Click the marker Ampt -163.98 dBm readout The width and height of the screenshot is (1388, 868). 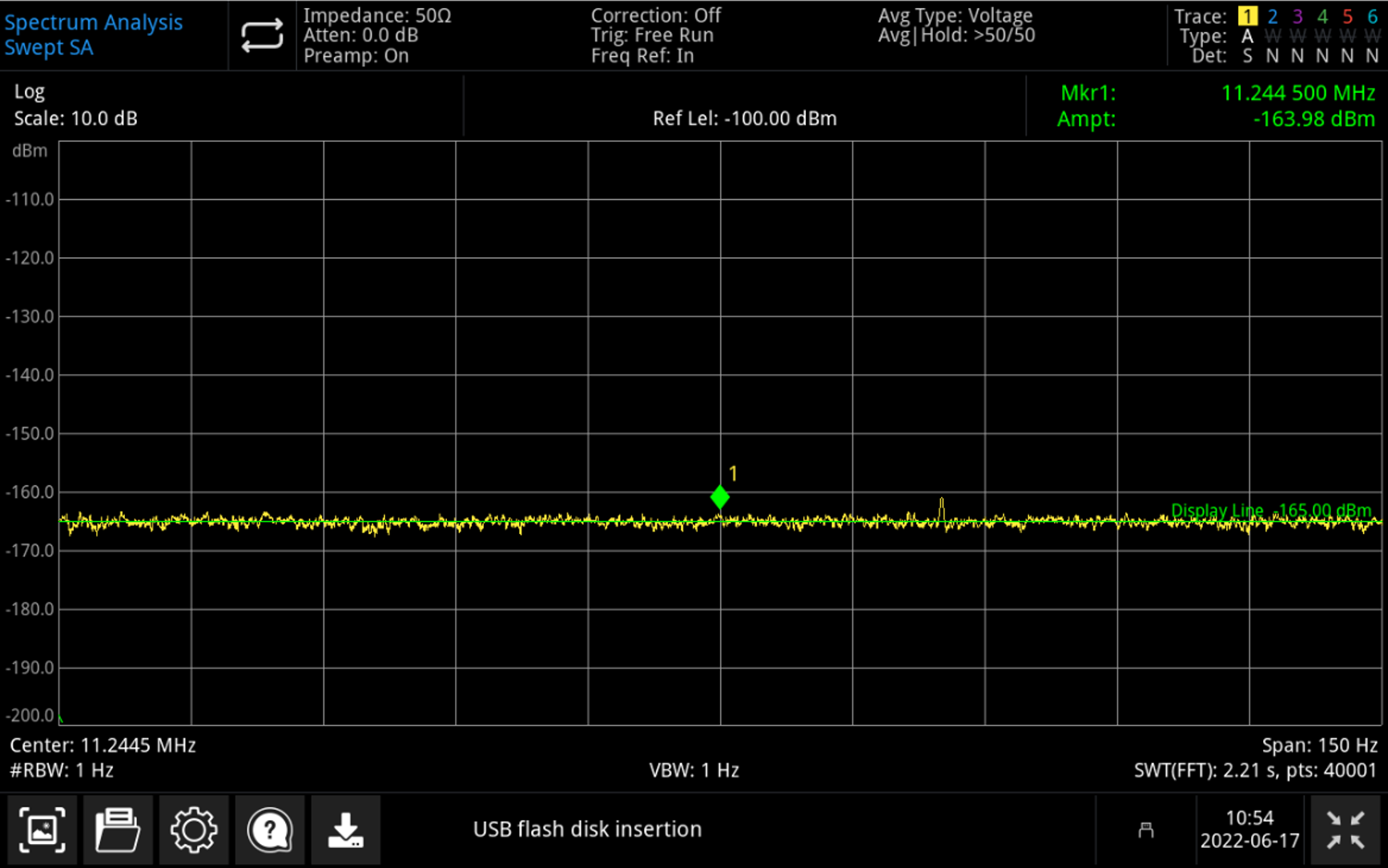(1314, 119)
